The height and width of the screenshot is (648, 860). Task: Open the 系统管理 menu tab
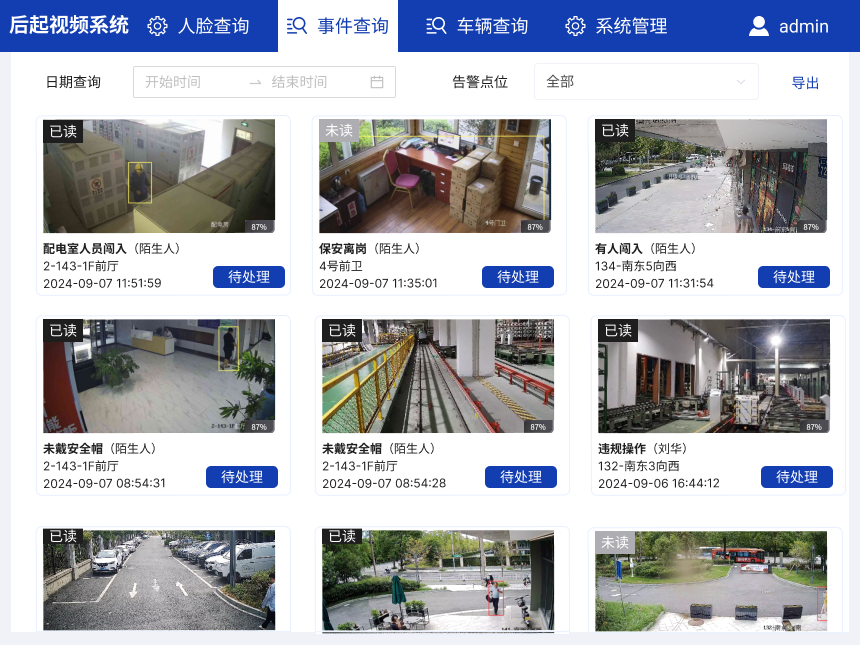(x=616, y=26)
